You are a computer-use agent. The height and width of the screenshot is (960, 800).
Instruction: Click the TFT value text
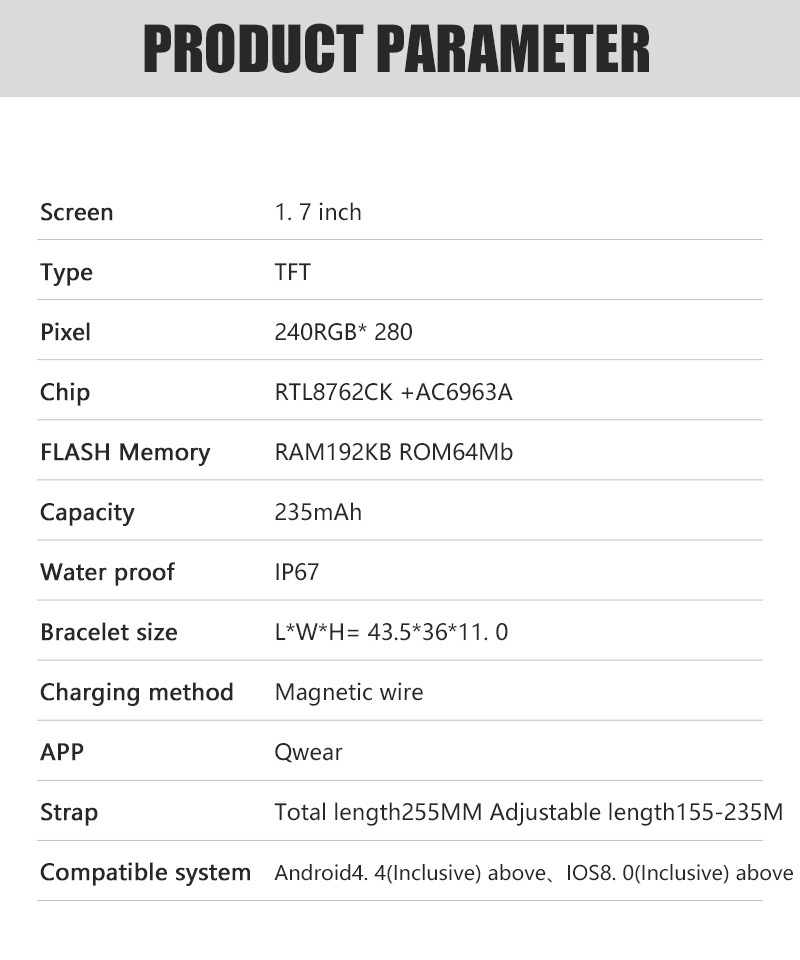click(x=293, y=272)
